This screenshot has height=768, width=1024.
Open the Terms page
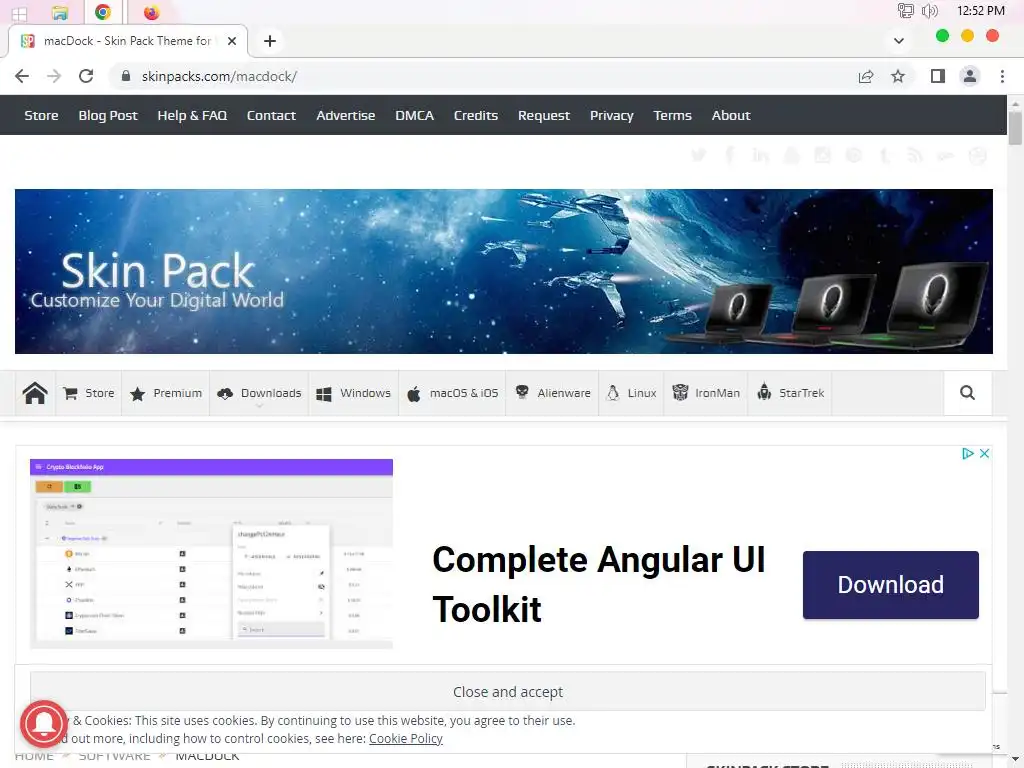672,116
